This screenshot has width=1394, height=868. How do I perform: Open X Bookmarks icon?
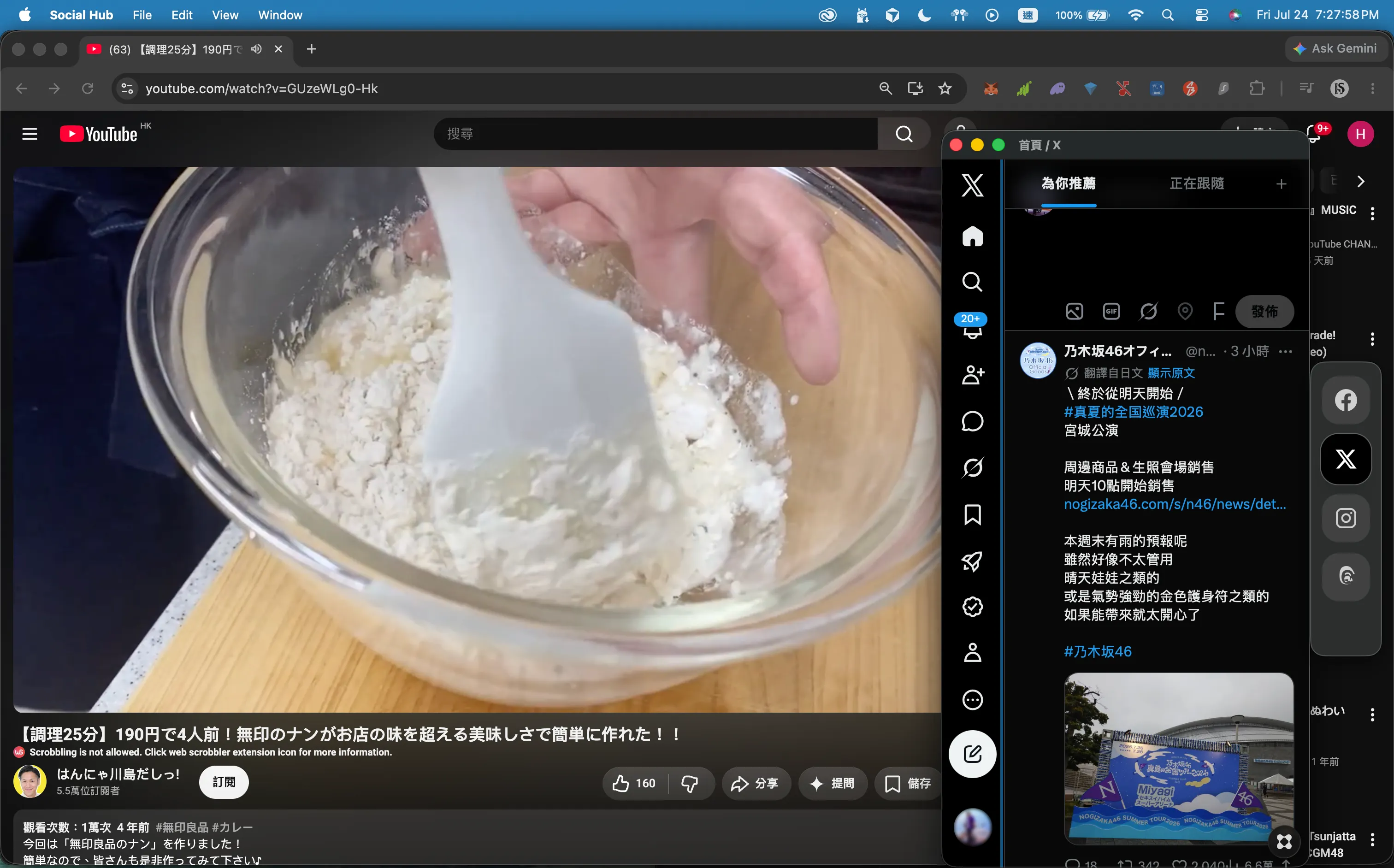tap(972, 514)
